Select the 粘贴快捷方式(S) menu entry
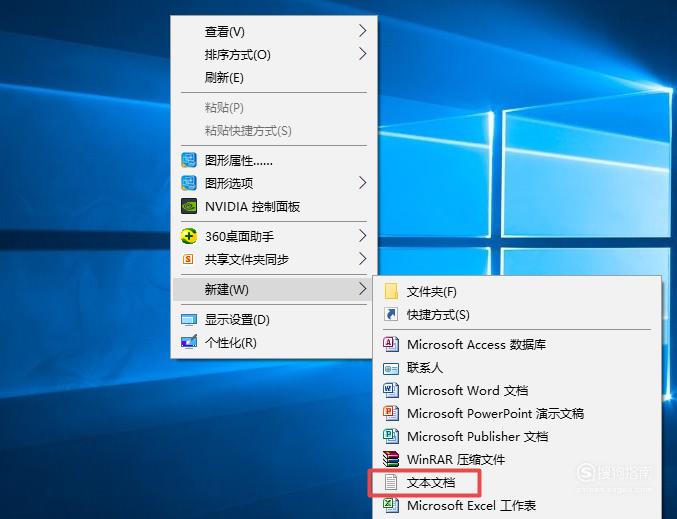This screenshot has width=677, height=519. tap(273, 130)
